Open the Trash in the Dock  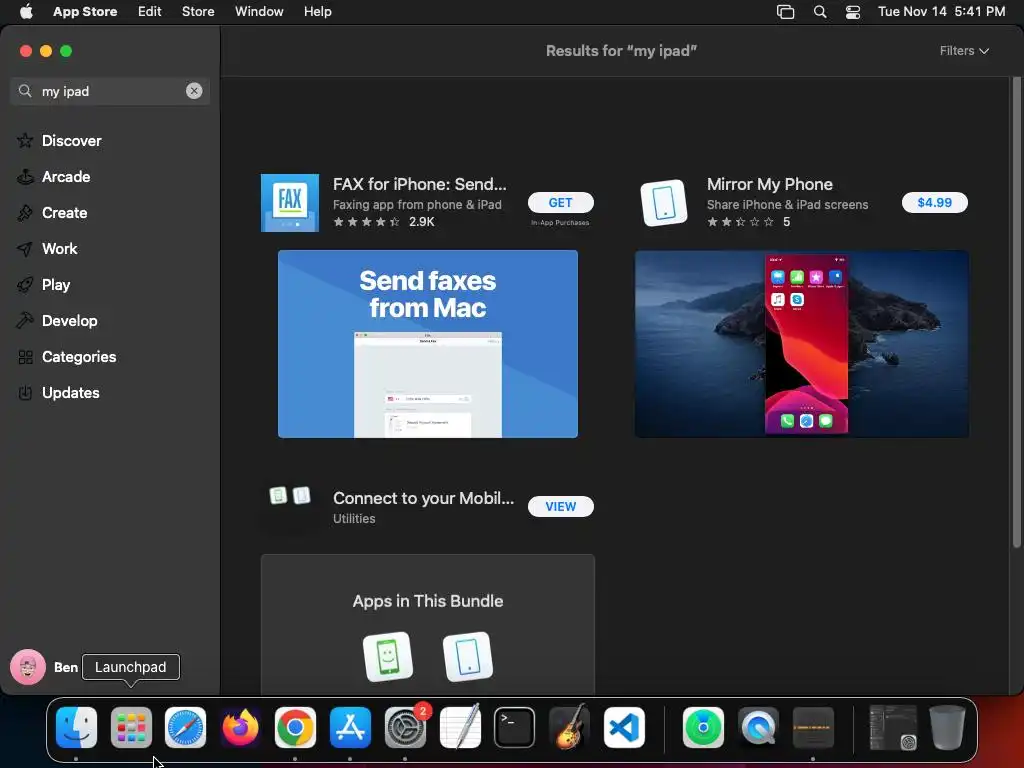click(x=947, y=728)
